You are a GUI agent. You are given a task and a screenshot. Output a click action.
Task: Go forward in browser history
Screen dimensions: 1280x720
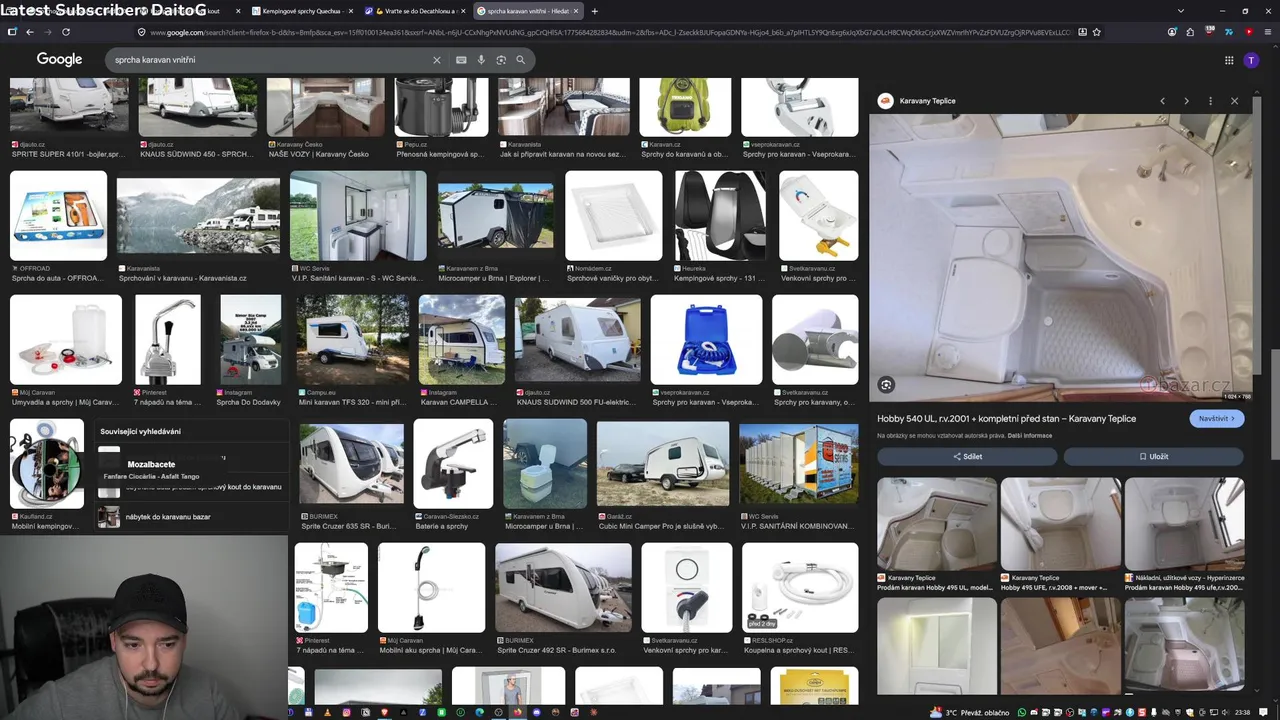[47, 32]
